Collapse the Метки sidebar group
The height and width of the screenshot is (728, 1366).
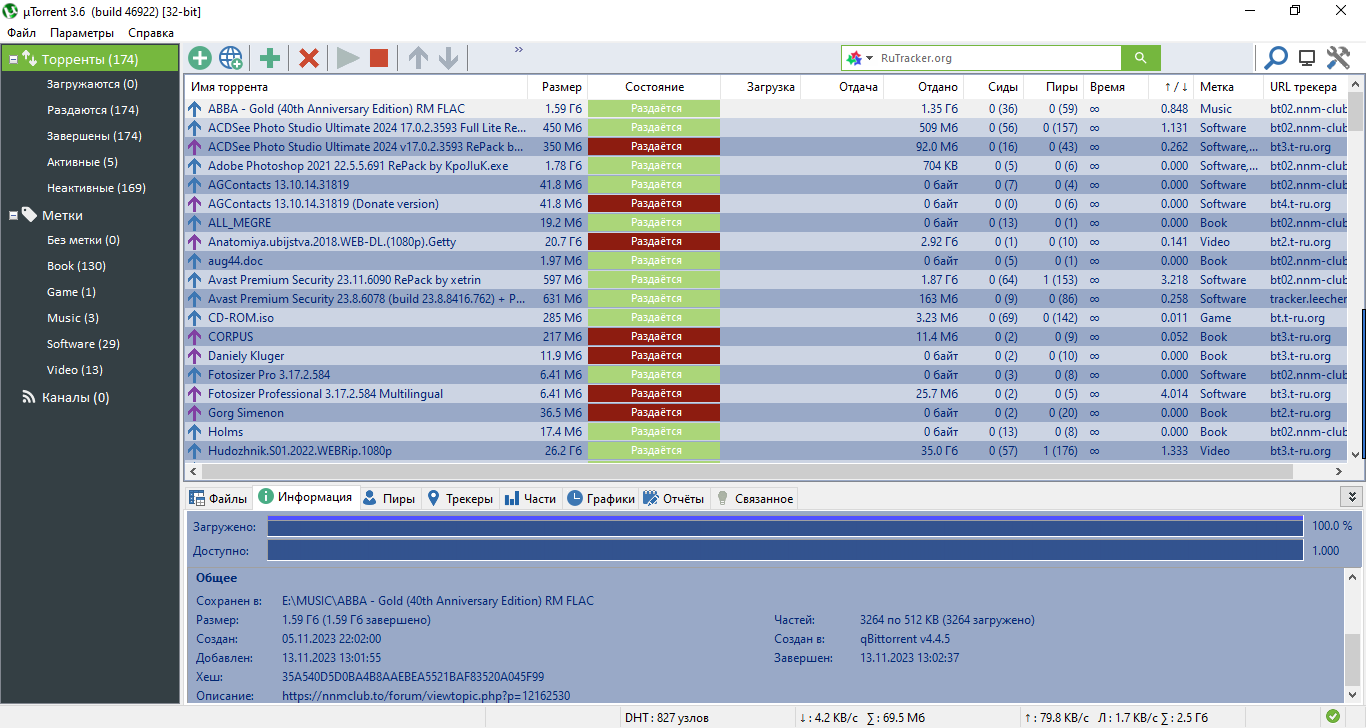13,215
